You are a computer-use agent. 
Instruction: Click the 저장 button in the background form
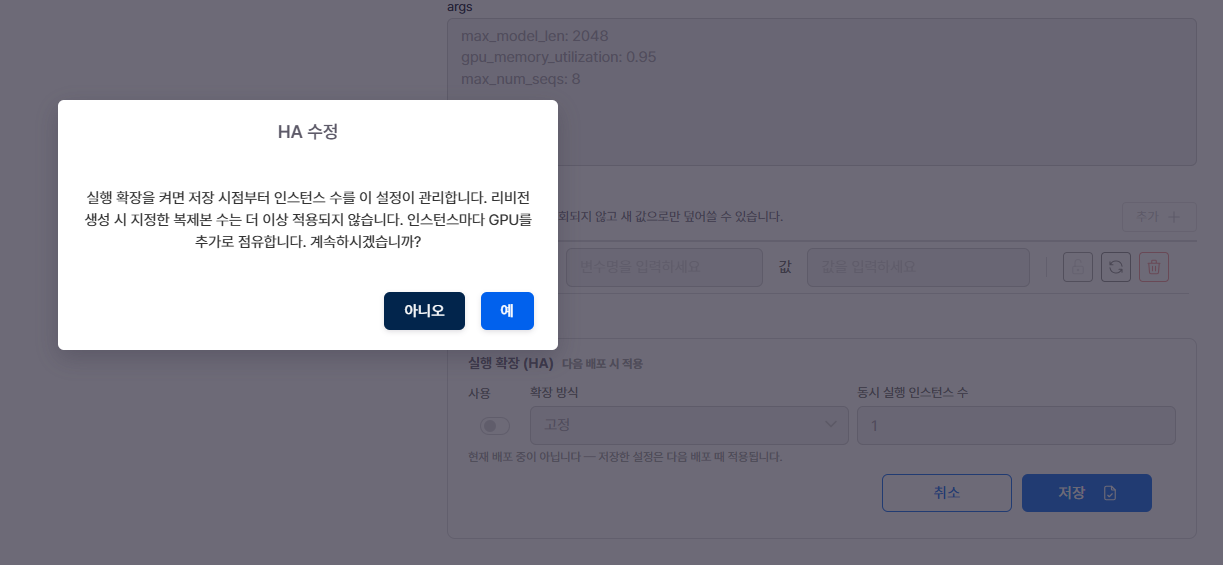[x=1087, y=493]
